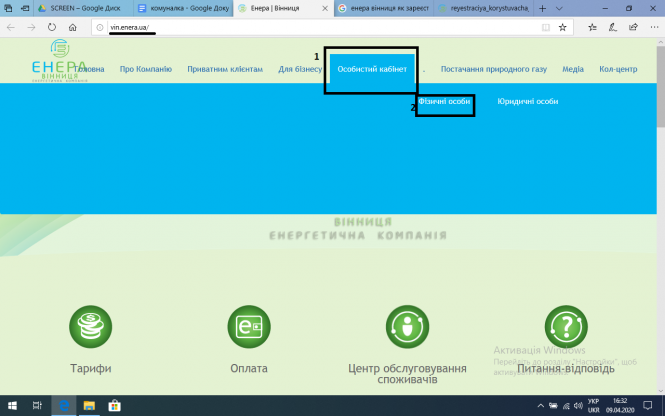The image size is (665, 416).
Task: Open a new browser tab with plus
Action: click(542, 8)
